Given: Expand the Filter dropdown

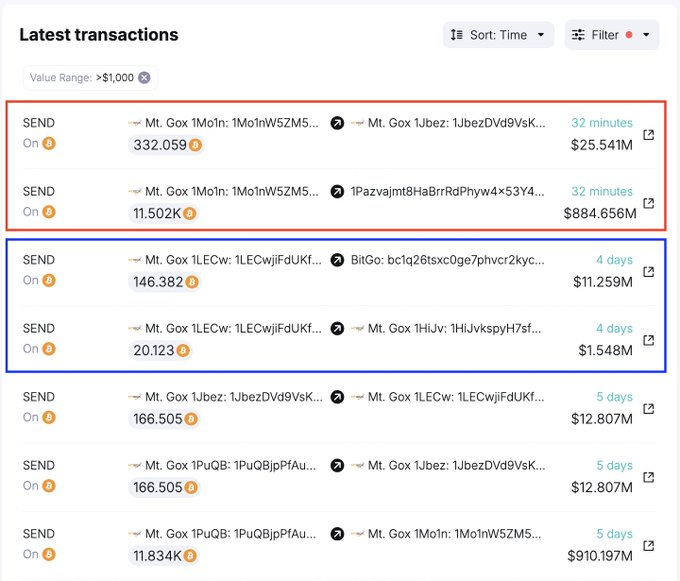Looking at the screenshot, I should [611, 35].
